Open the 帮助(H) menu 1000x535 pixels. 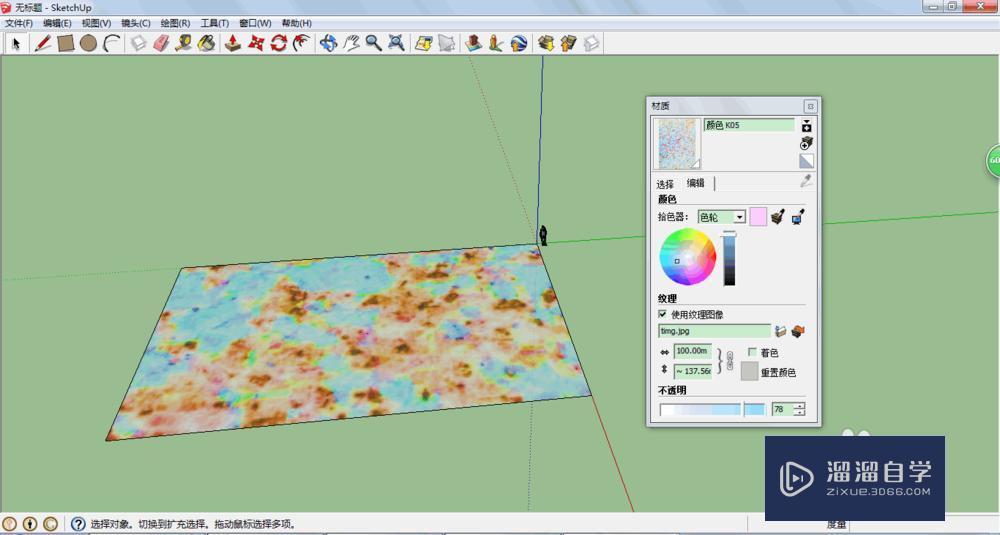[297, 23]
